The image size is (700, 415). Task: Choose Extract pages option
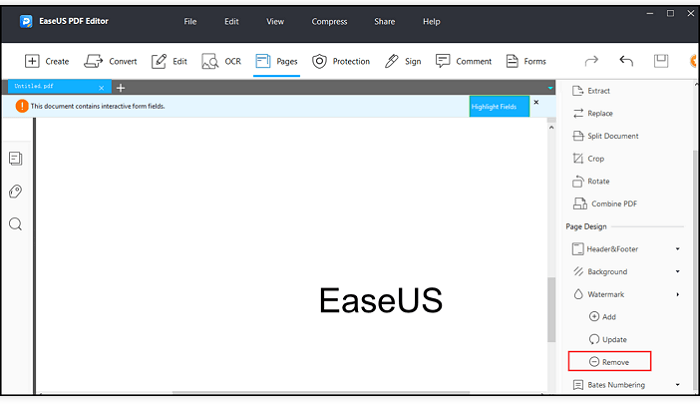(591, 91)
